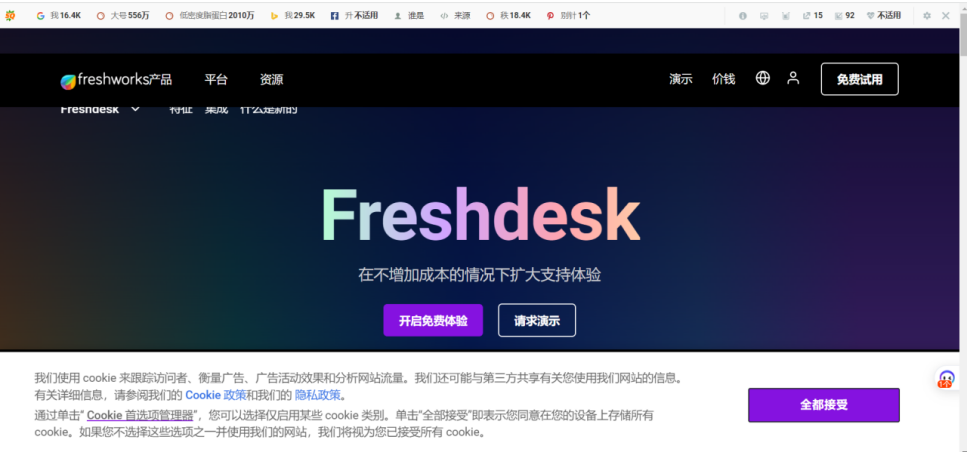This screenshot has width=967, height=452.
Task: Click the Bing index metric 29.5K
Action: (x=293, y=16)
